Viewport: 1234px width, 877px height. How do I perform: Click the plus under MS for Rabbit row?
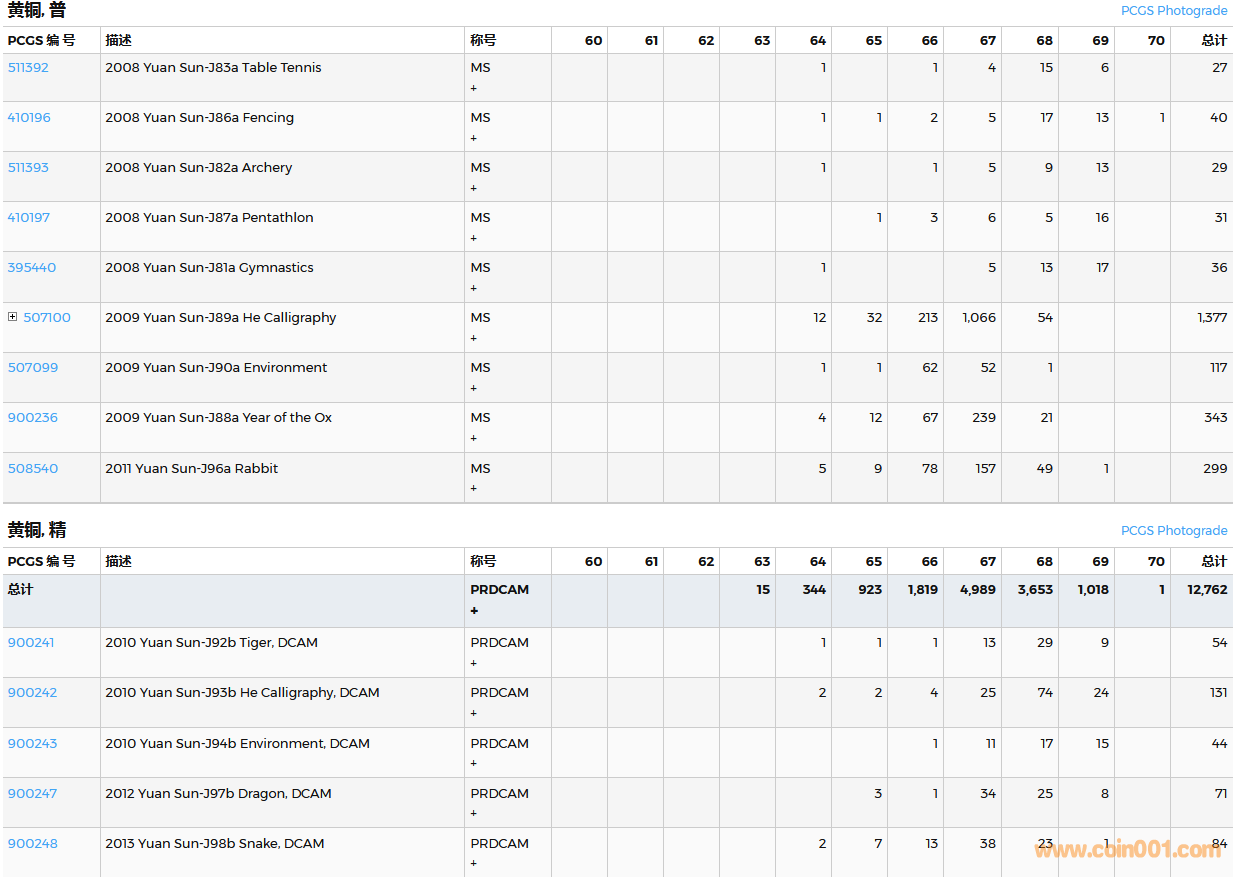coord(474,488)
